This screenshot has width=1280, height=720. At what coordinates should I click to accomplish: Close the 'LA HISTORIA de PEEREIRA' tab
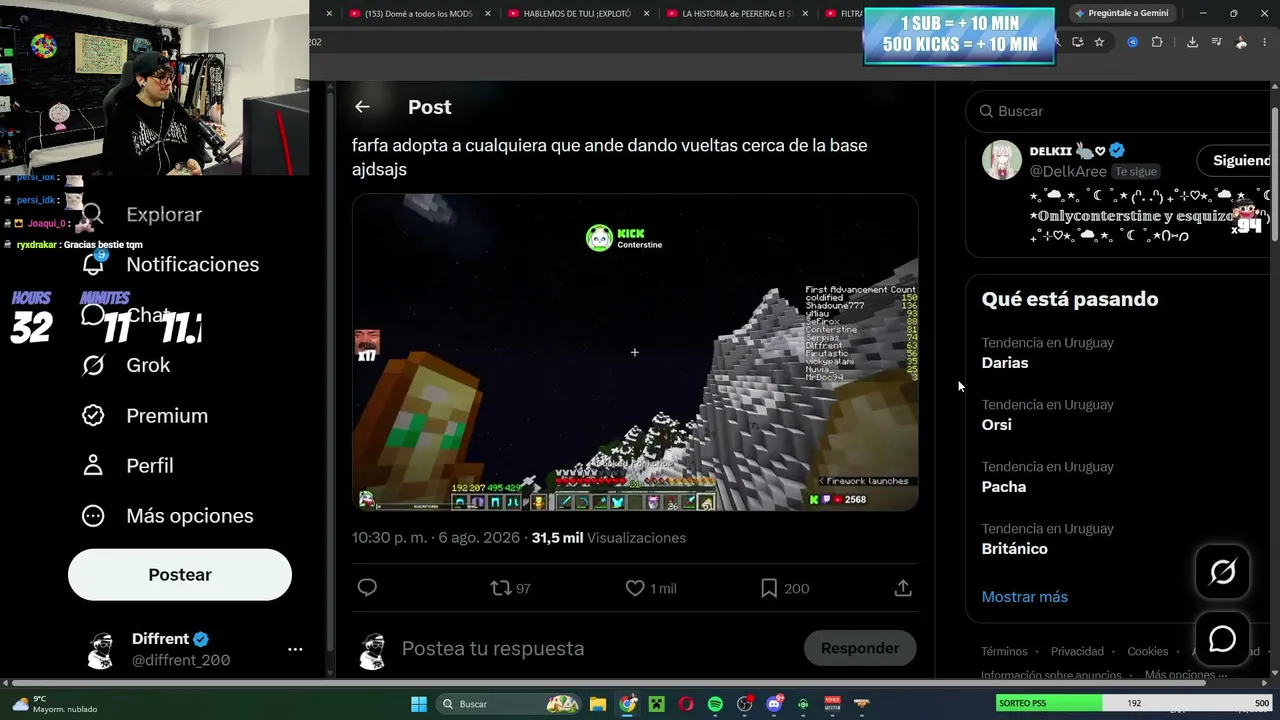point(805,14)
